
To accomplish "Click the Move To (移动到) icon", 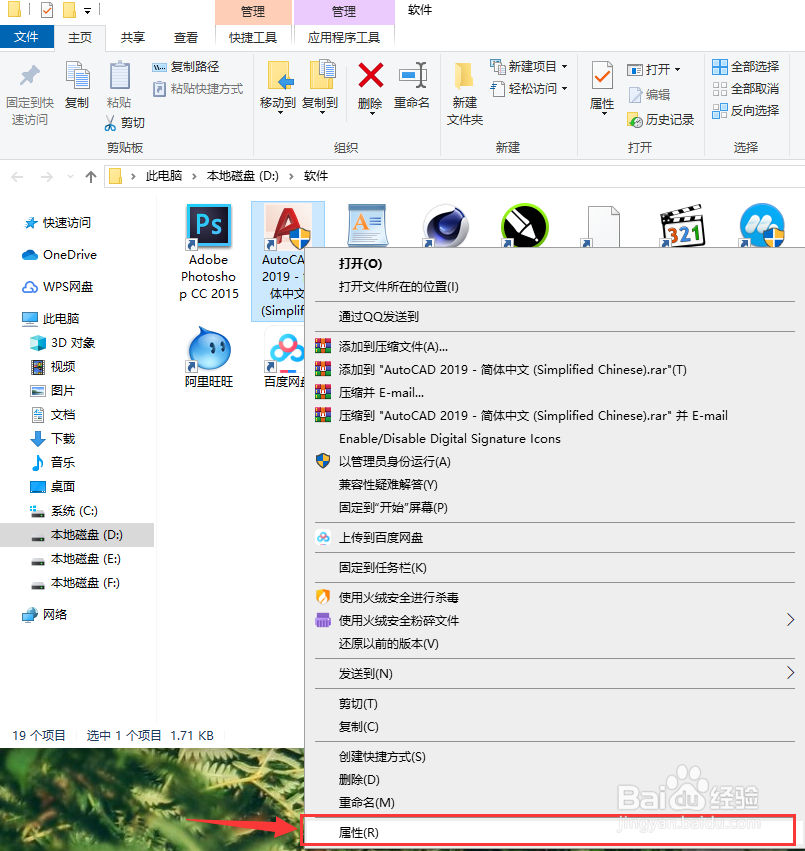I will coord(280,75).
